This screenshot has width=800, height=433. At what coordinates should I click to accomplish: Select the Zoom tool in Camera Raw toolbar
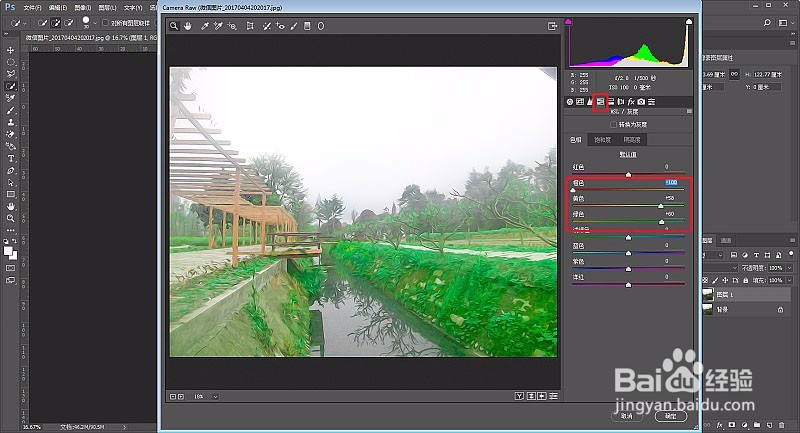pyautogui.click(x=174, y=26)
